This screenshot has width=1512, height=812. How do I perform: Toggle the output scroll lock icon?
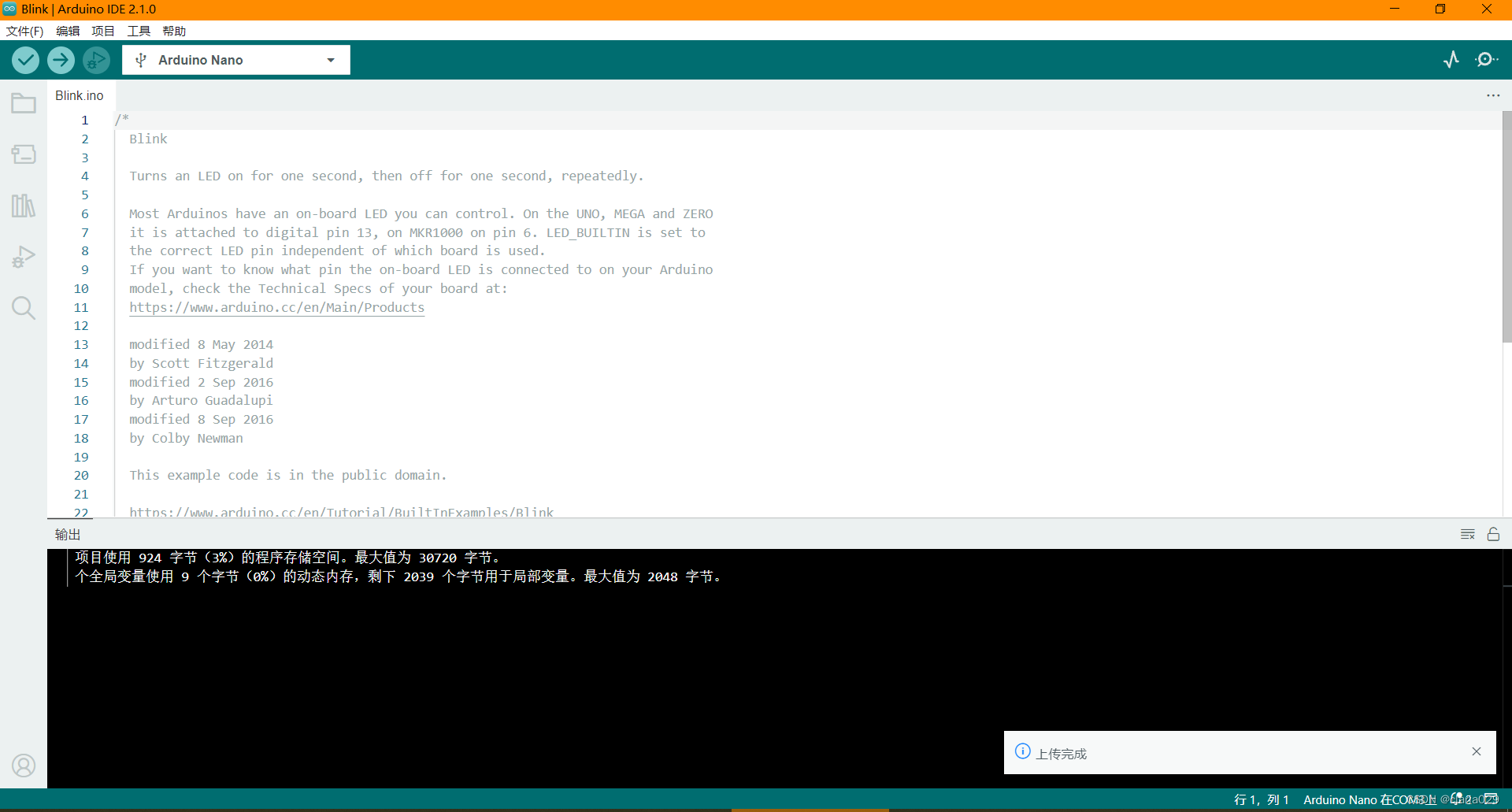point(1493,534)
